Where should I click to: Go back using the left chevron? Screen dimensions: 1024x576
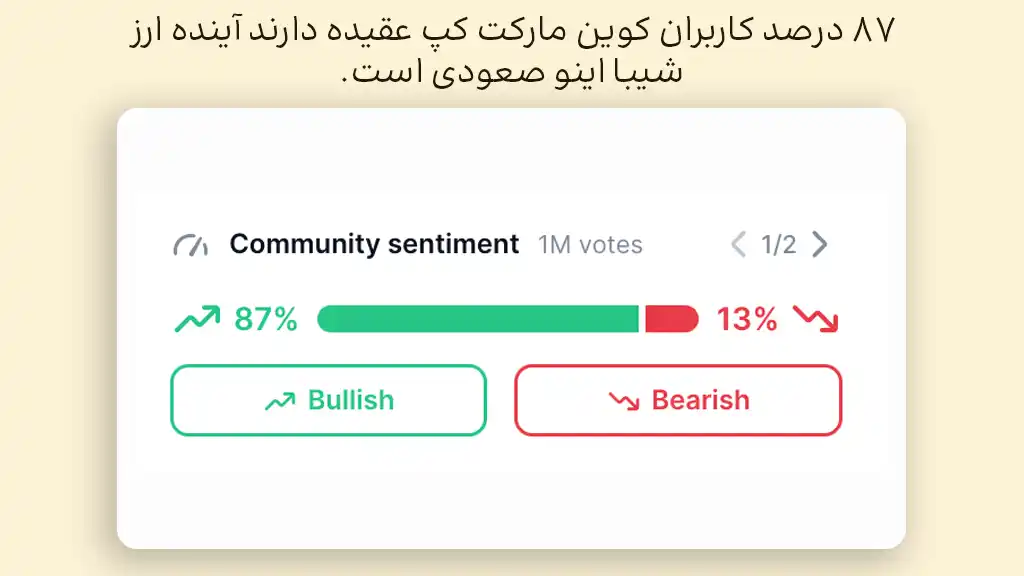click(x=738, y=244)
